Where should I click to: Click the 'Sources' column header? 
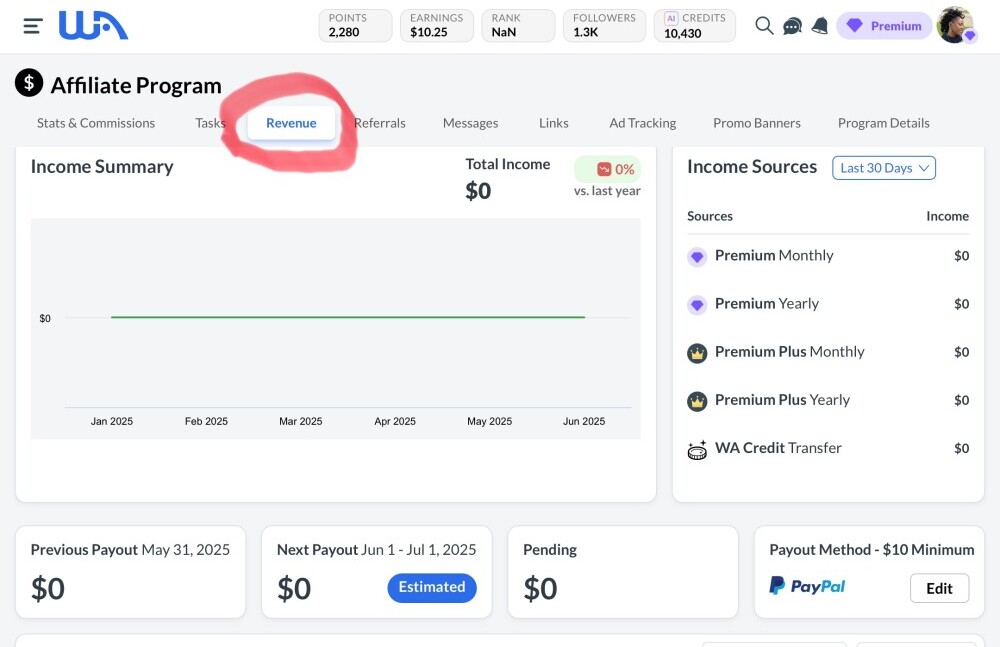point(710,216)
